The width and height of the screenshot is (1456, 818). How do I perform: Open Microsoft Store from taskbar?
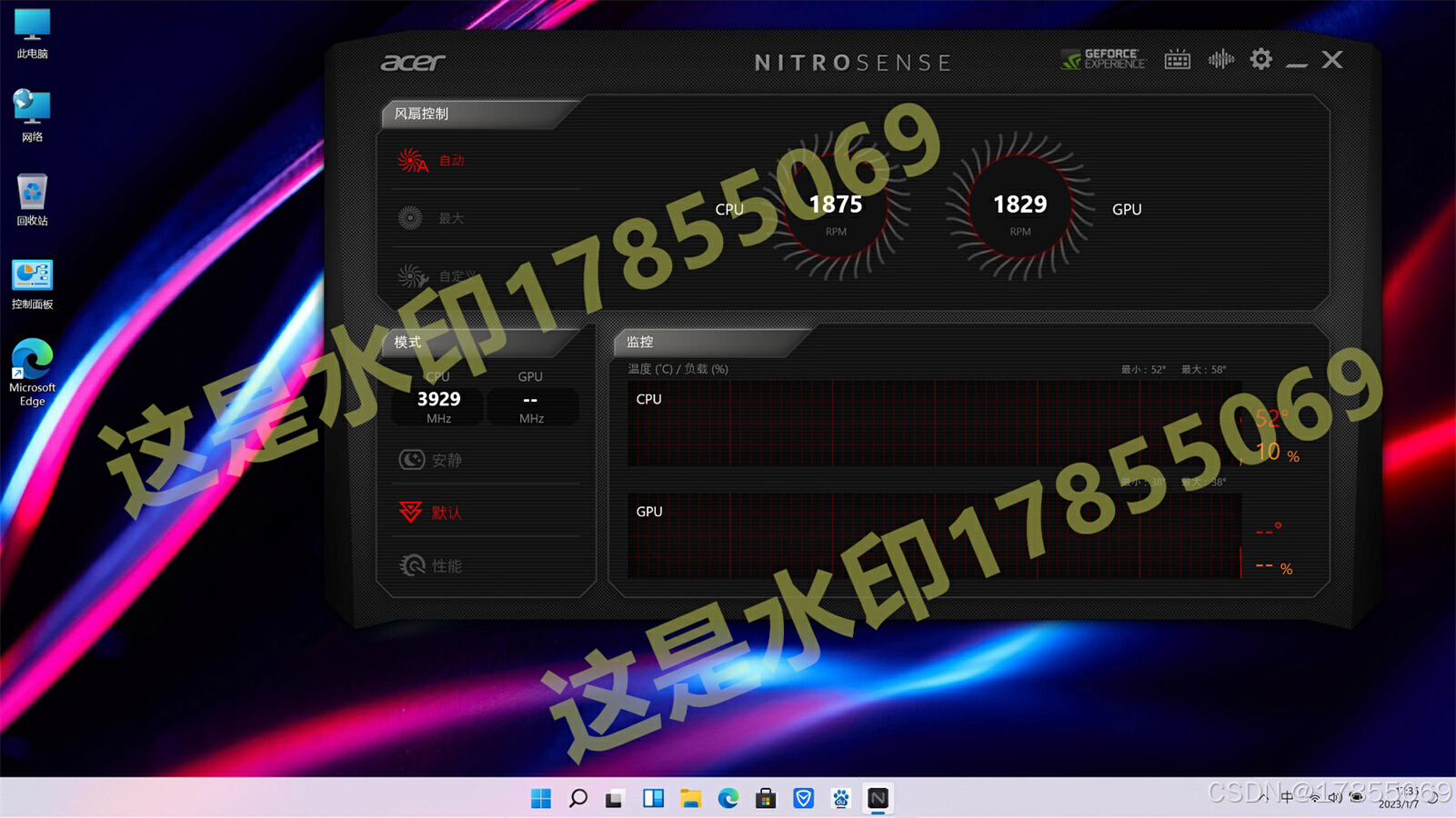[x=765, y=798]
